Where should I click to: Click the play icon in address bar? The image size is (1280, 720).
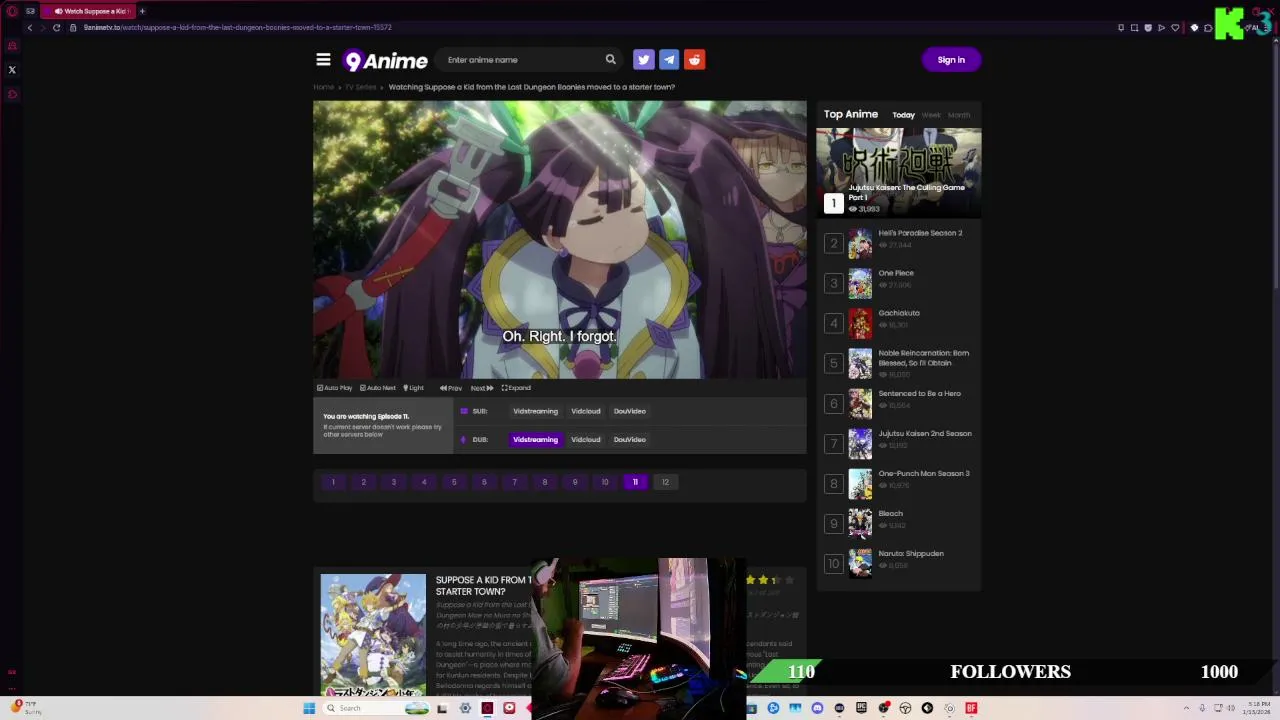click(1161, 27)
